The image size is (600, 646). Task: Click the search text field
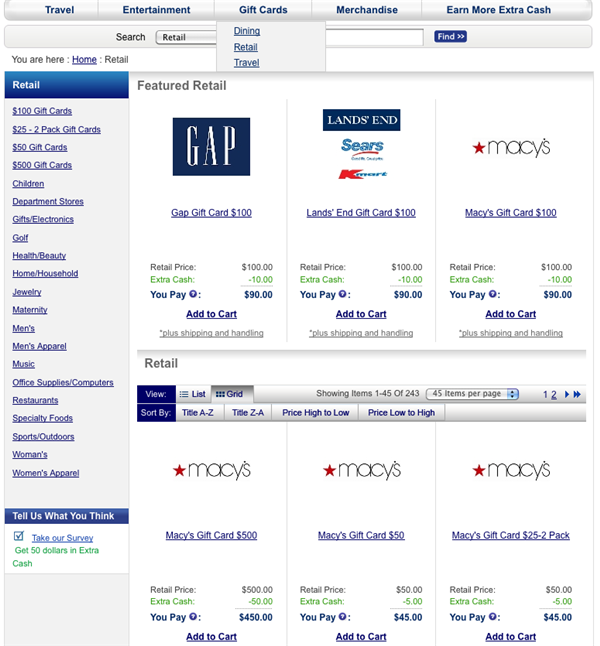[x=374, y=37]
